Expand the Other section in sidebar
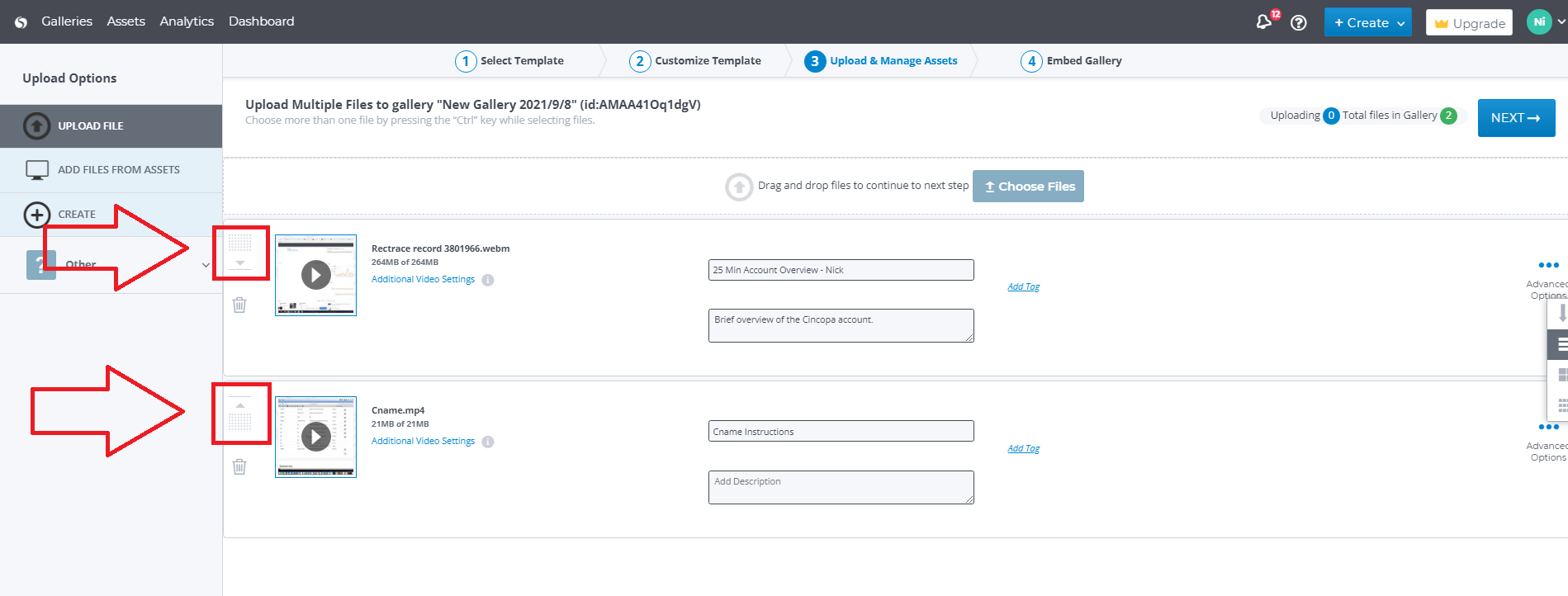The width and height of the screenshot is (1568, 596). pos(205,265)
